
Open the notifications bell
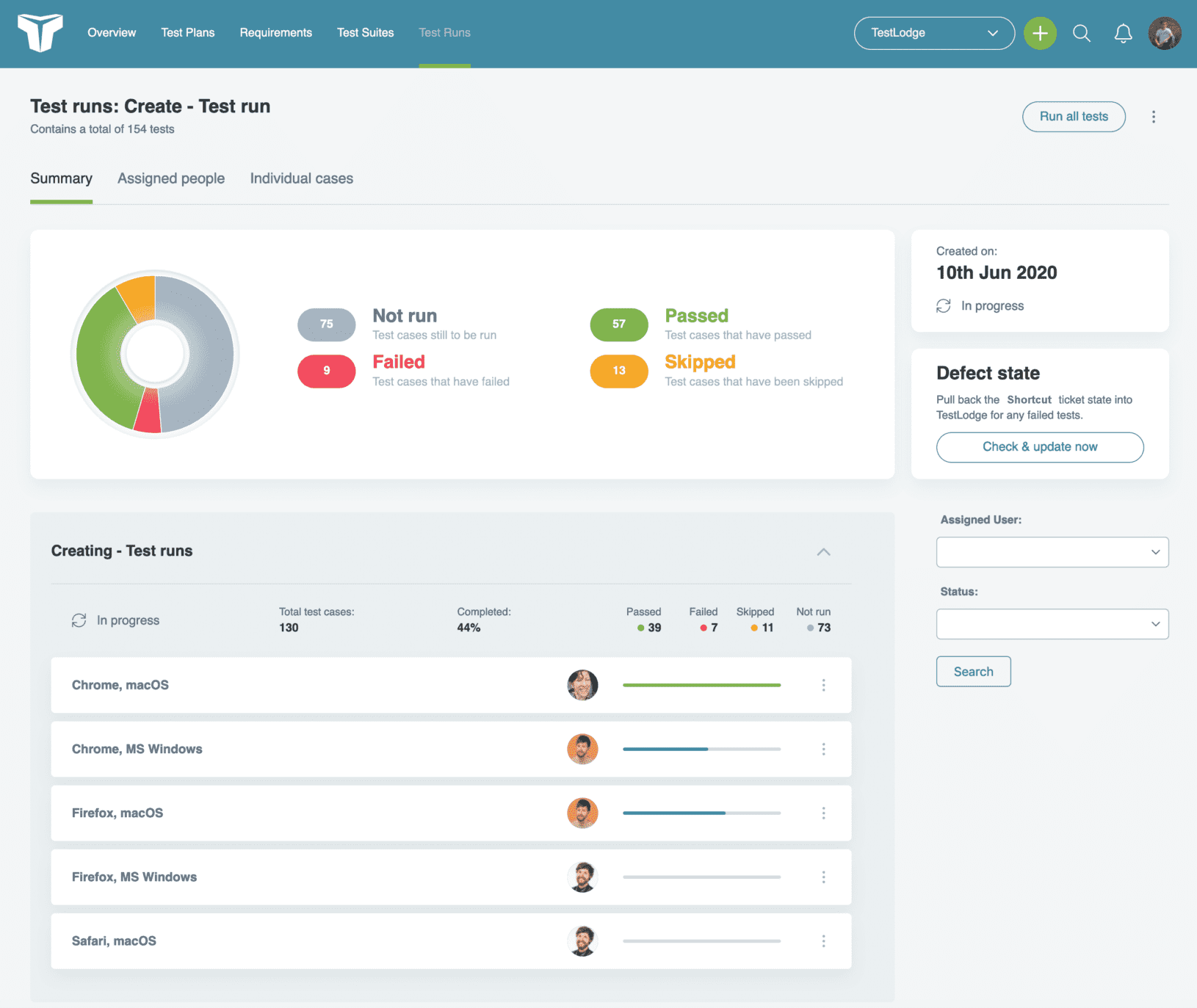pyautogui.click(x=1123, y=33)
